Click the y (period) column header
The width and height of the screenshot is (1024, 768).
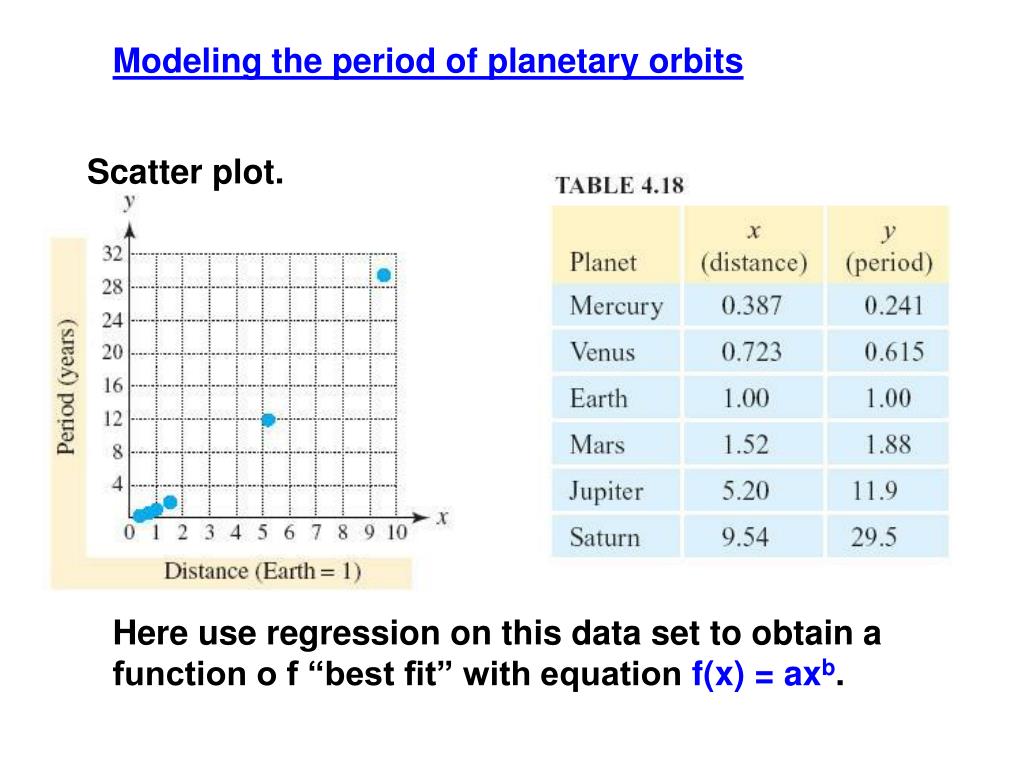point(889,247)
